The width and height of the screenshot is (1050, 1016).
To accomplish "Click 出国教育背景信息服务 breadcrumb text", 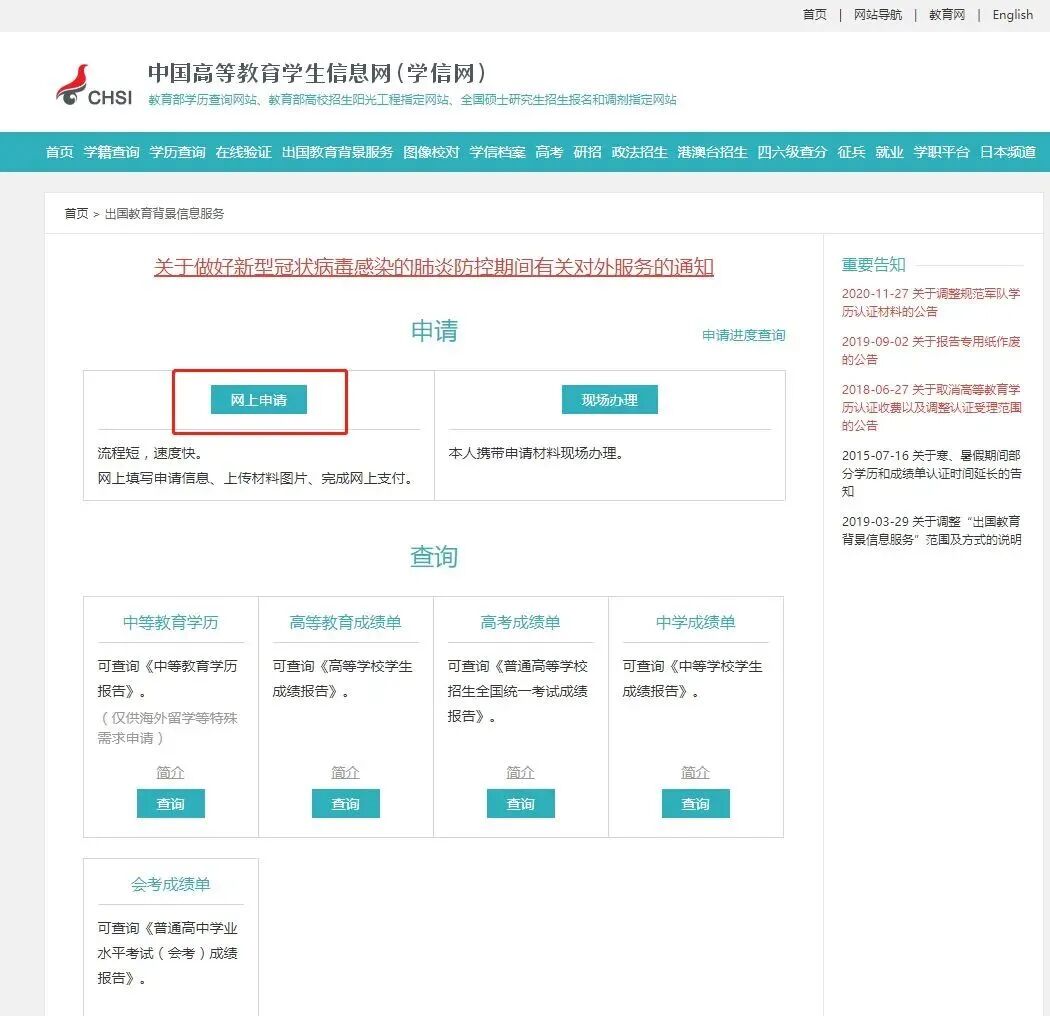I will (165, 214).
